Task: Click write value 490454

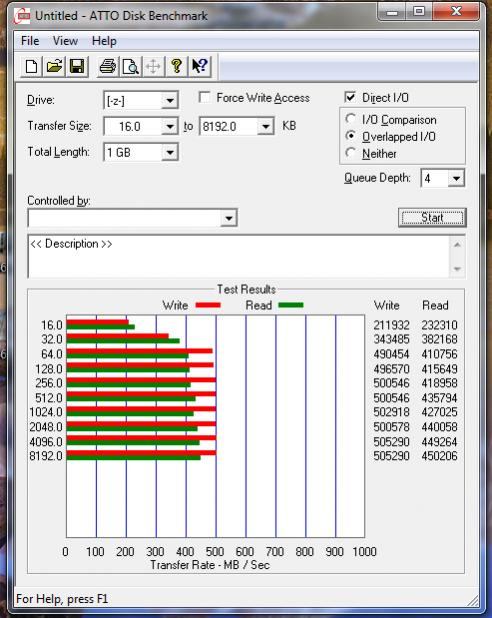Action: [391, 354]
